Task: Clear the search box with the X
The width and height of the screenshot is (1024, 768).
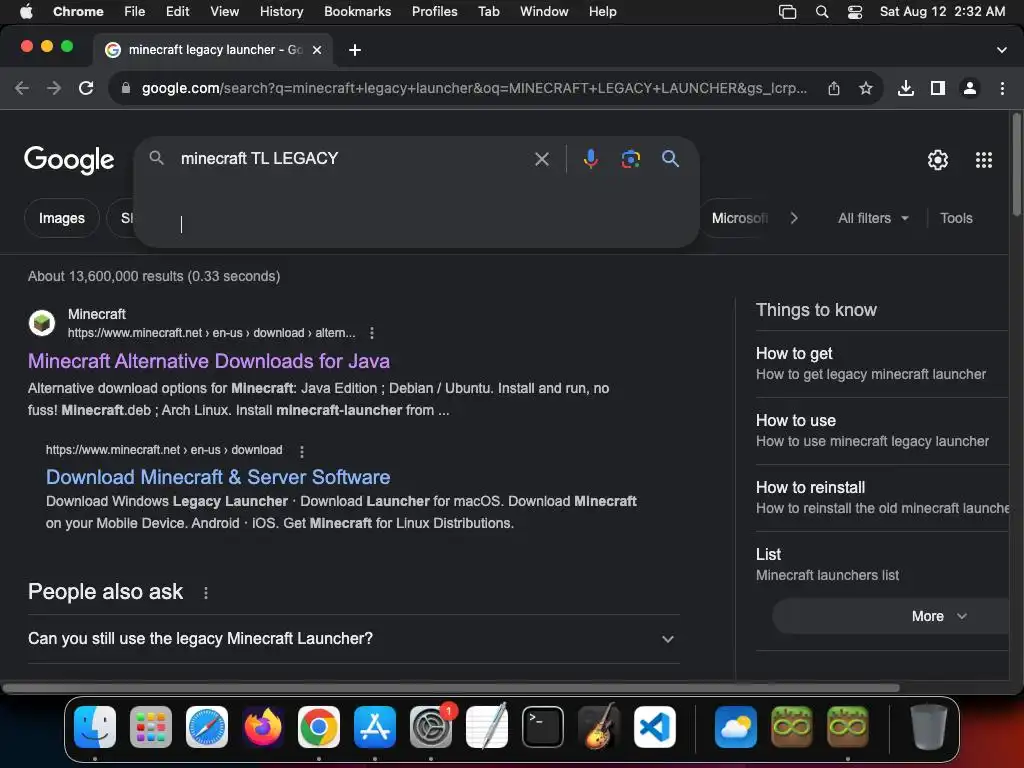Action: (541, 159)
